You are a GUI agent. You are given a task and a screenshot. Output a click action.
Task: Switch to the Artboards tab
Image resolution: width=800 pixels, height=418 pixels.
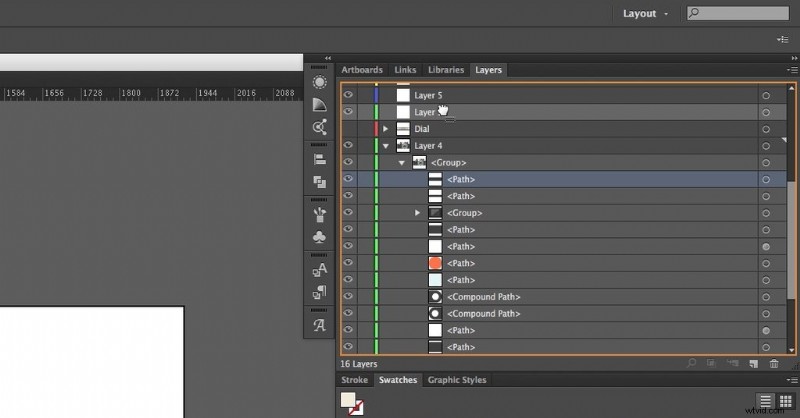(x=362, y=70)
